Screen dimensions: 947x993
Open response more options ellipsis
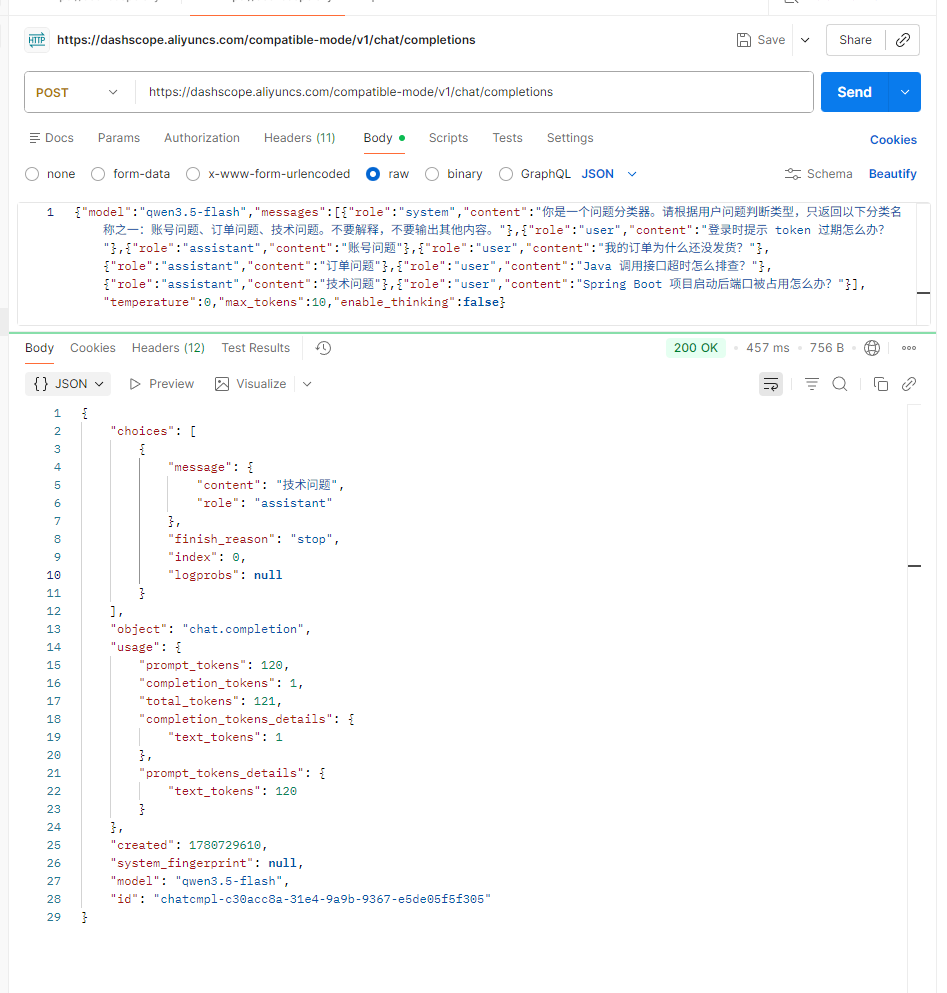tap(909, 348)
